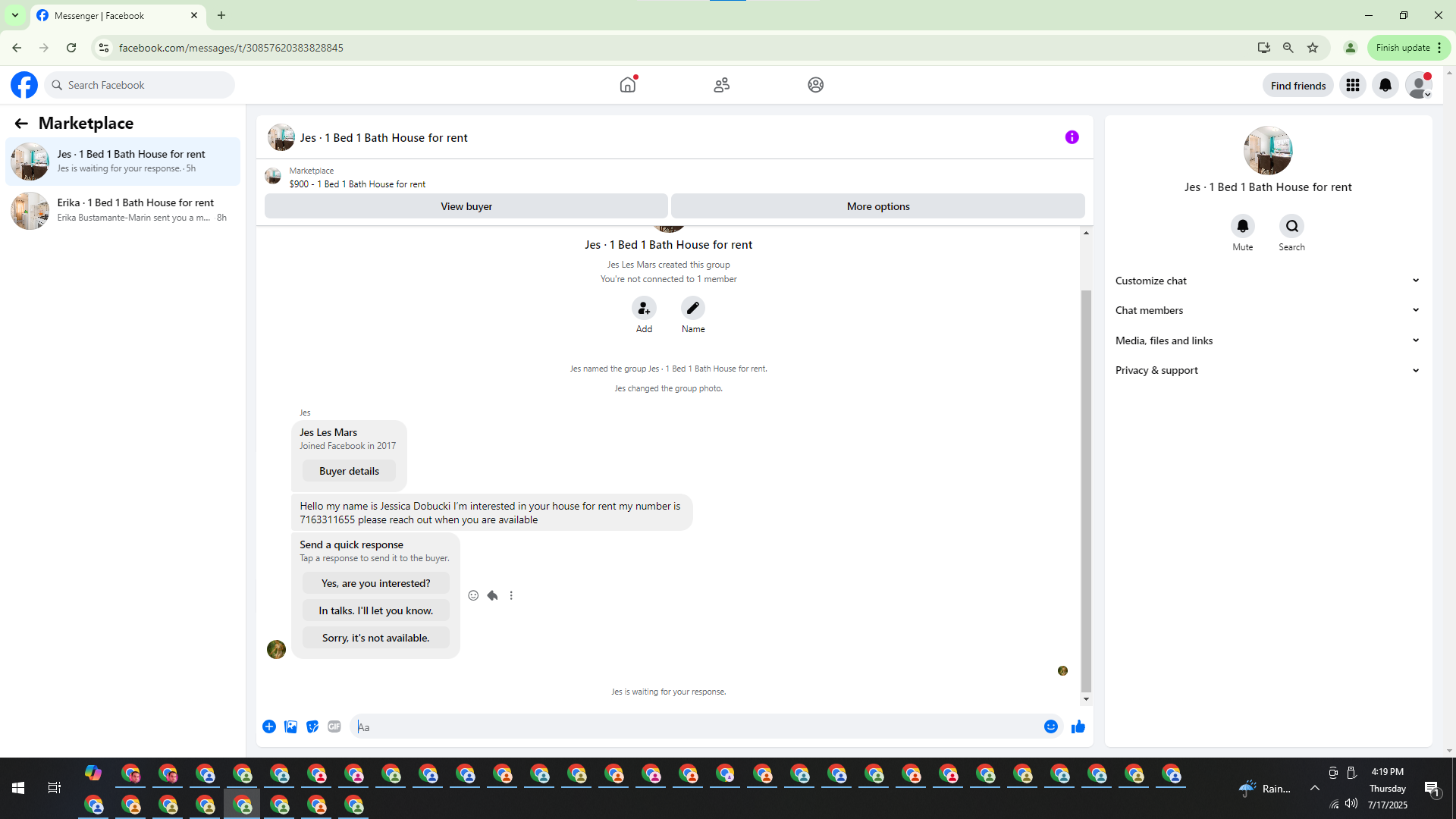Send a thumbs-up like
The width and height of the screenshot is (1456, 819).
[x=1078, y=726]
